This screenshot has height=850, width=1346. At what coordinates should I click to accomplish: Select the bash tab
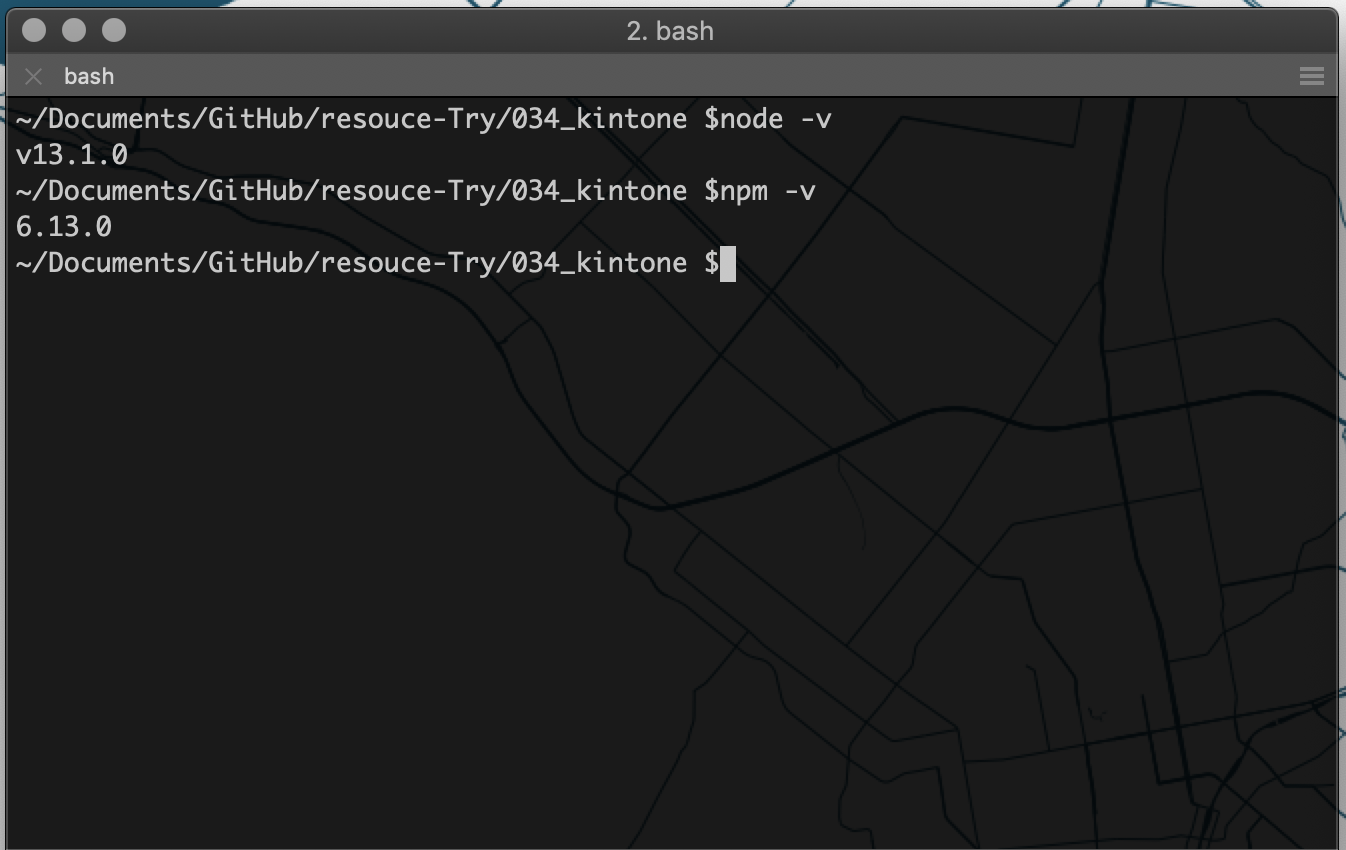pos(89,76)
